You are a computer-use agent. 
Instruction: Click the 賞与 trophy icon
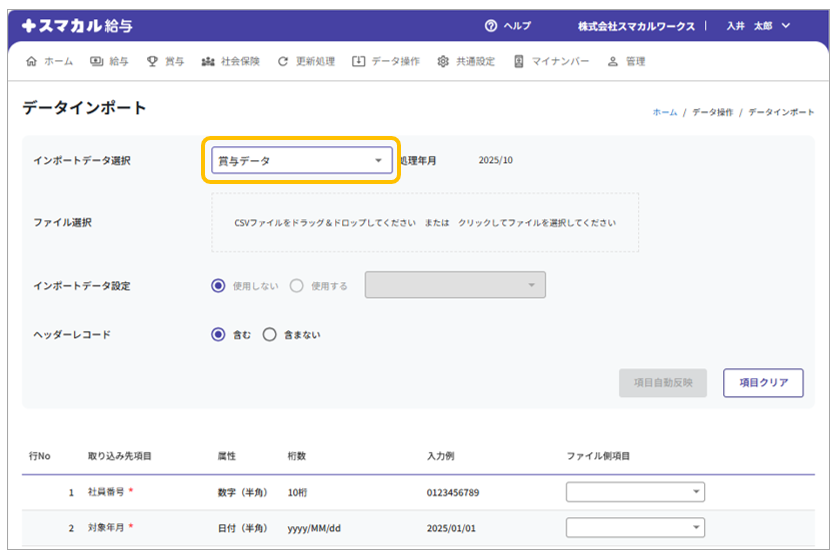tap(153, 61)
